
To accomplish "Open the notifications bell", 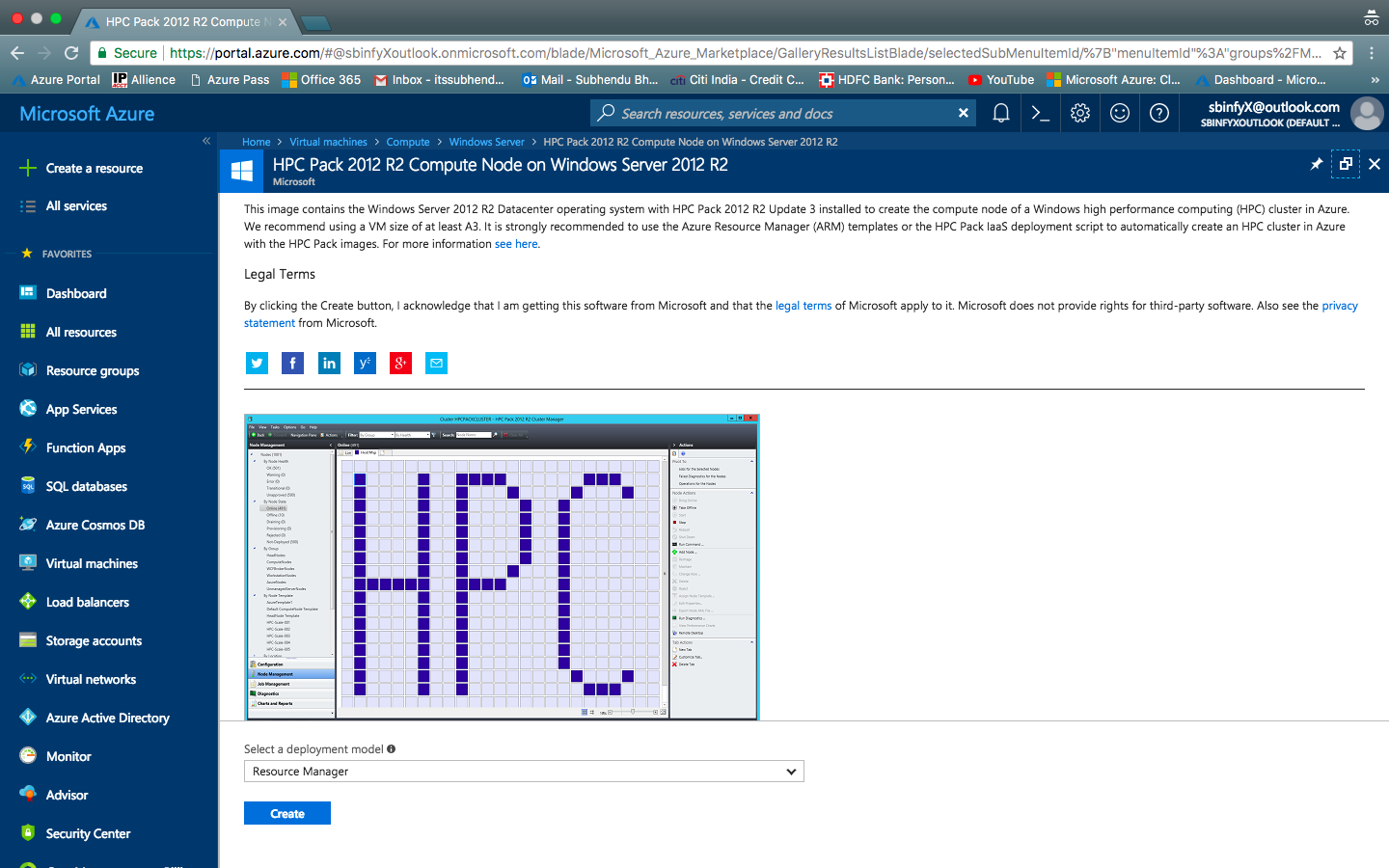I will [x=1000, y=113].
